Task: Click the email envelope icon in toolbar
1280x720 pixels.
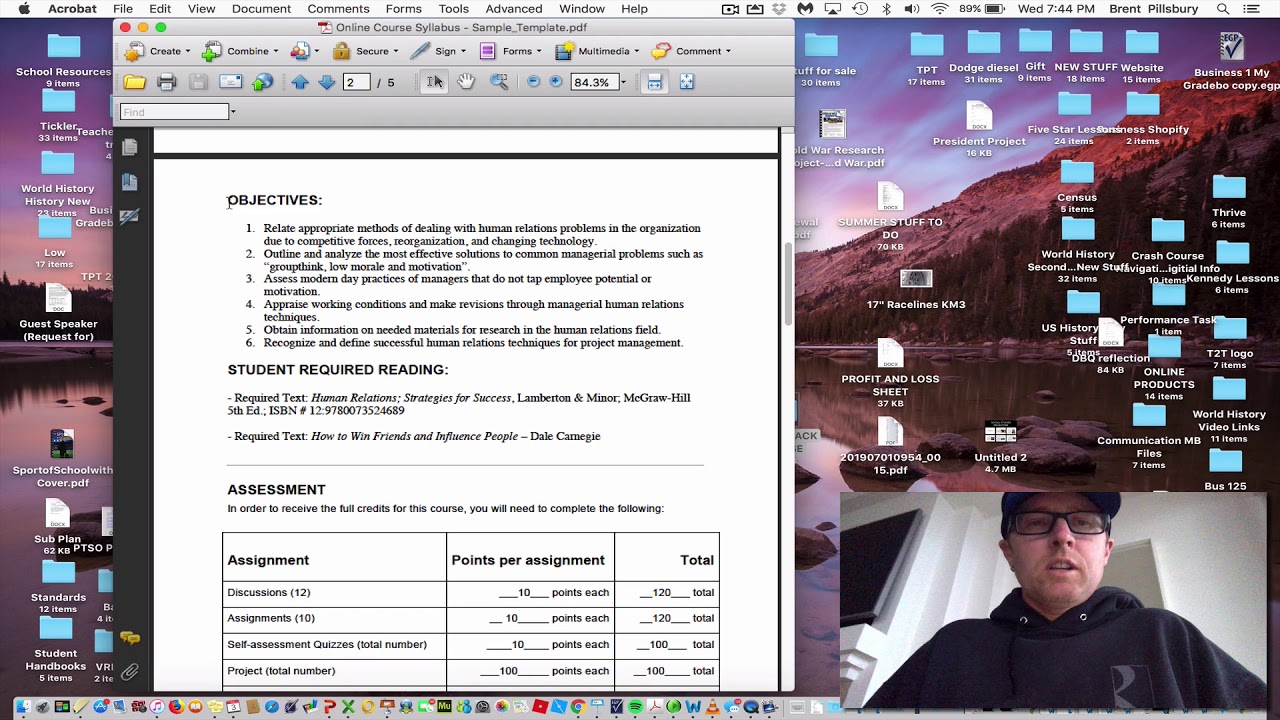Action: (230, 82)
